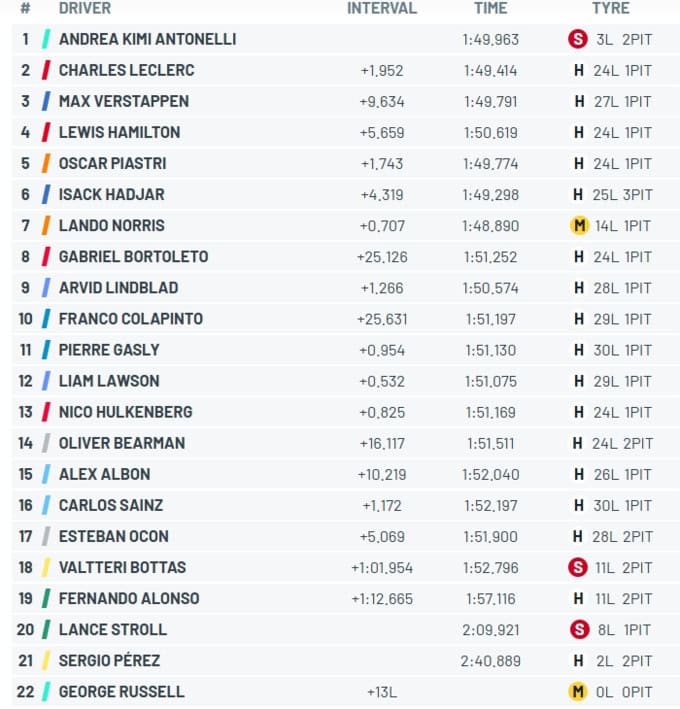This screenshot has width=680, height=709.
Task: Click the TIME column header
Action: 491,8
